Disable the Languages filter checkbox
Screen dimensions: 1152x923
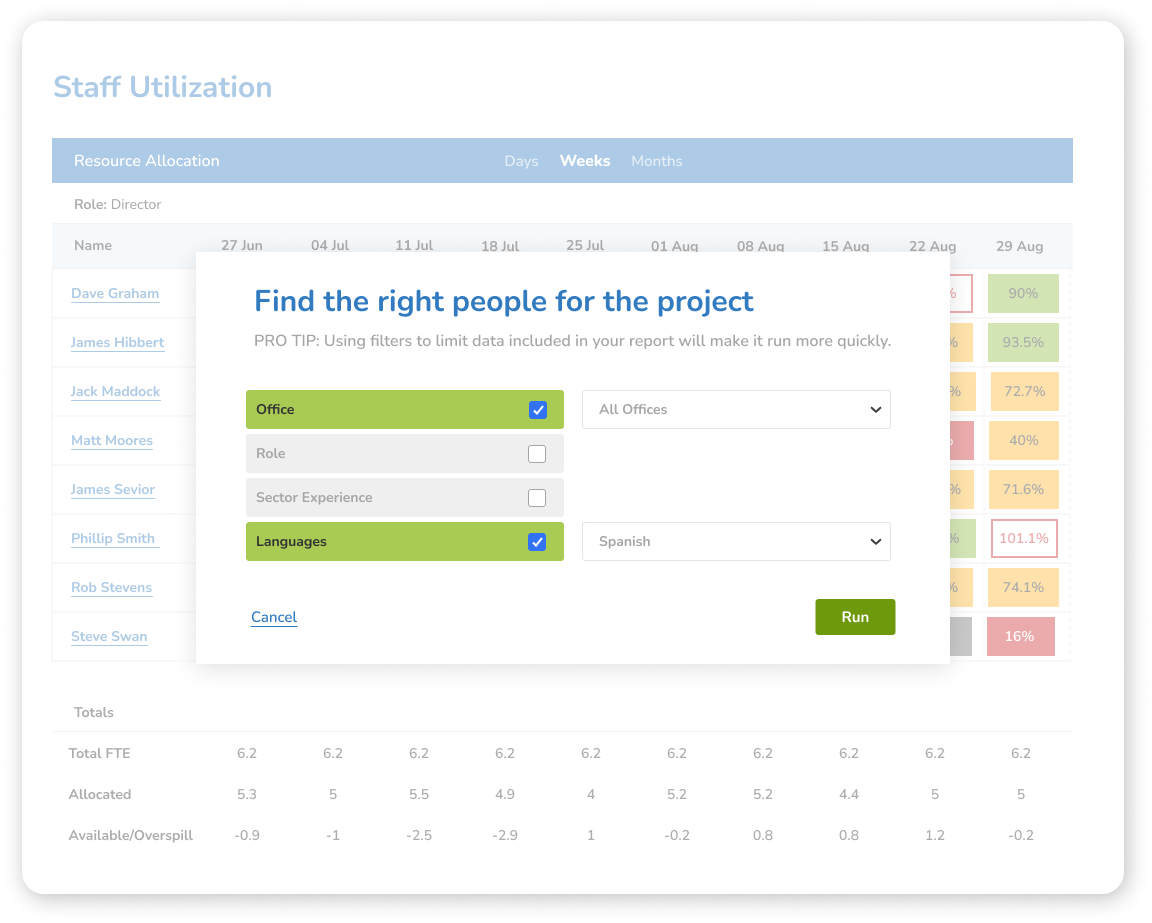point(537,541)
